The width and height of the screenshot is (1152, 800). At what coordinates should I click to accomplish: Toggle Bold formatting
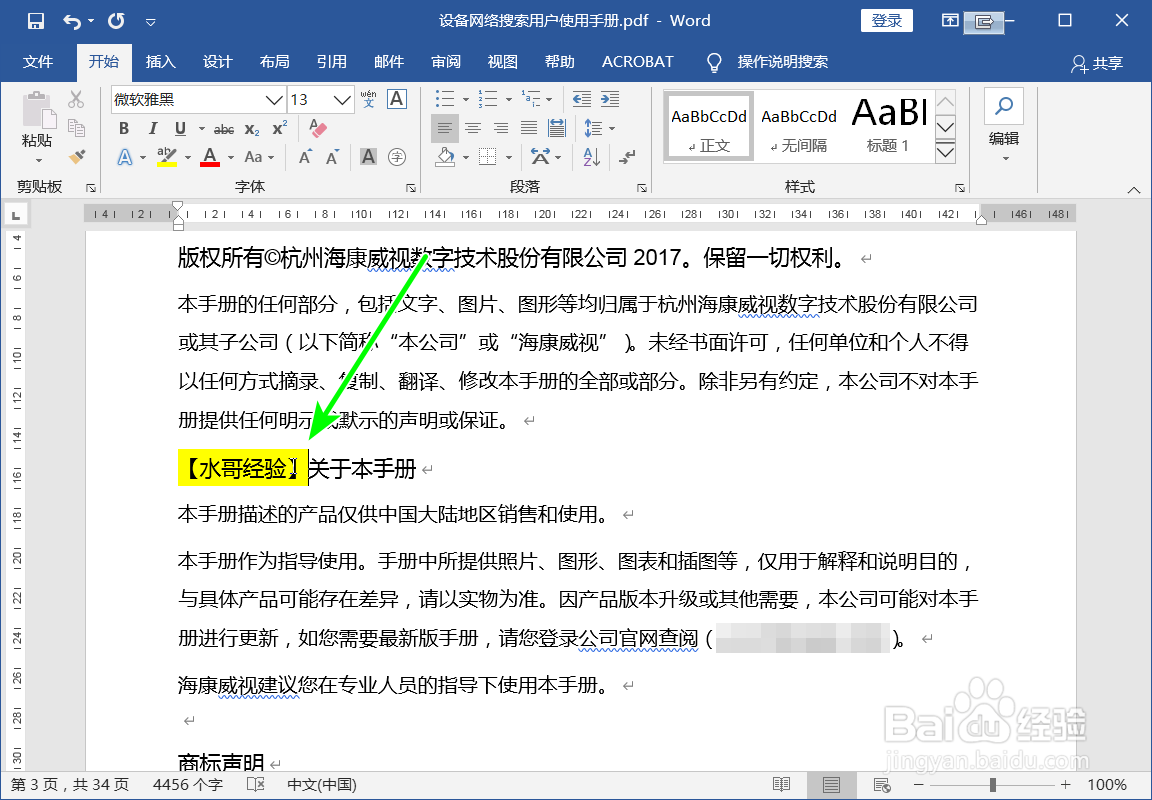click(124, 129)
